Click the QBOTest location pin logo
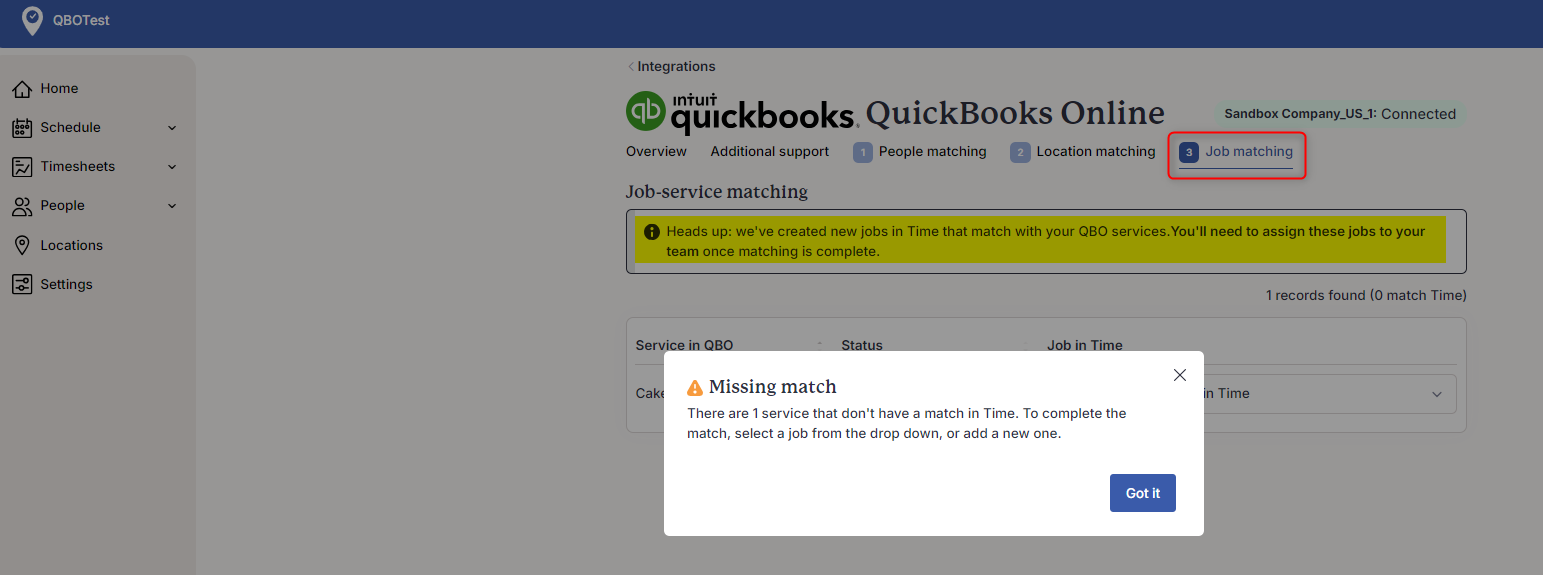The height and width of the screenshot is (575, 1543). [x=33, y=21]
